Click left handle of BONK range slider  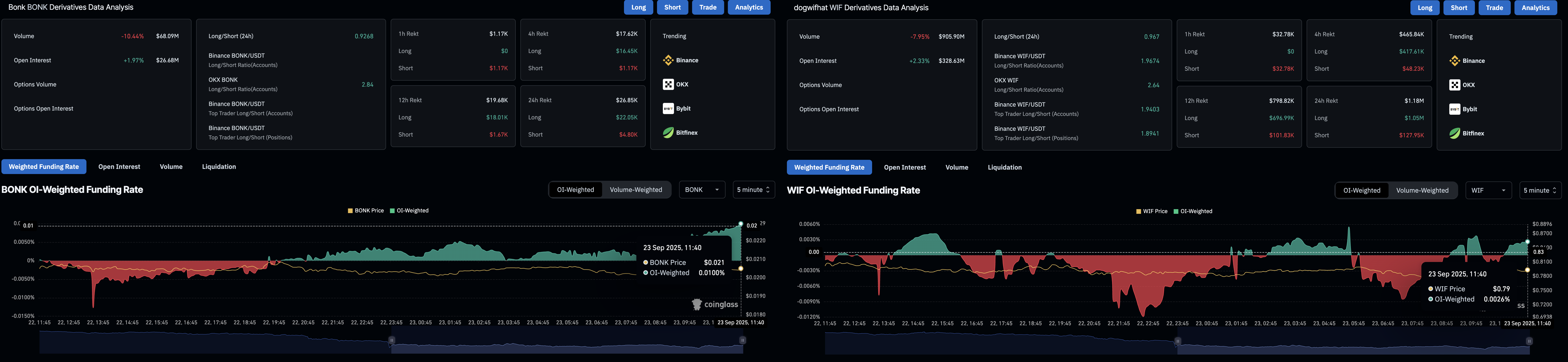tap(391, 340)
